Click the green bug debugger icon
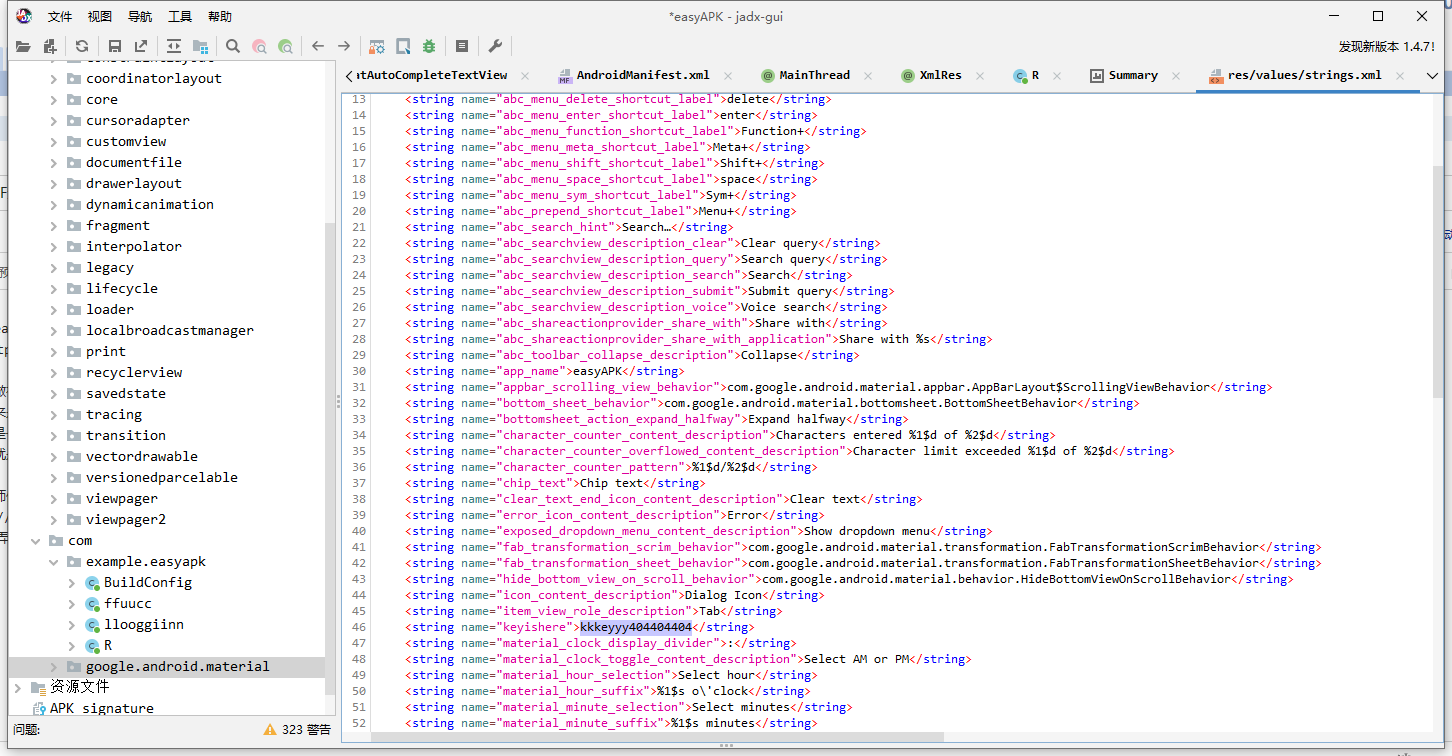 (429, 46)
